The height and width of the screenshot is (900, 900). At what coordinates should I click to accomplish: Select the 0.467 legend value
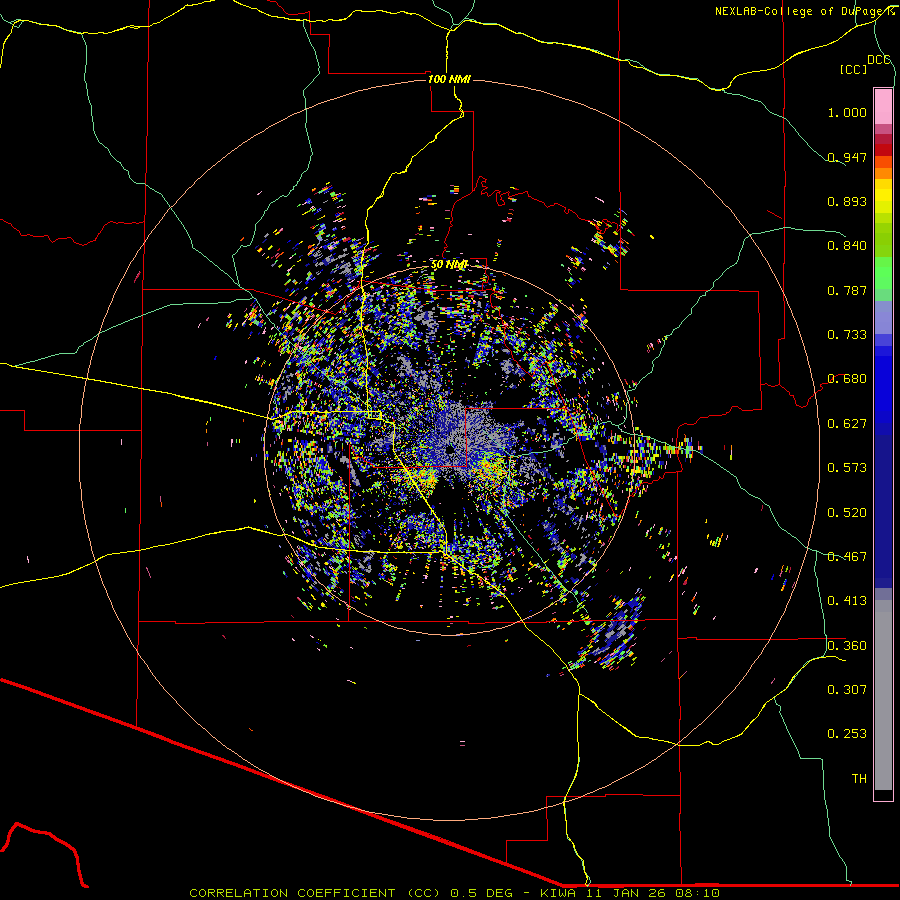847,557
